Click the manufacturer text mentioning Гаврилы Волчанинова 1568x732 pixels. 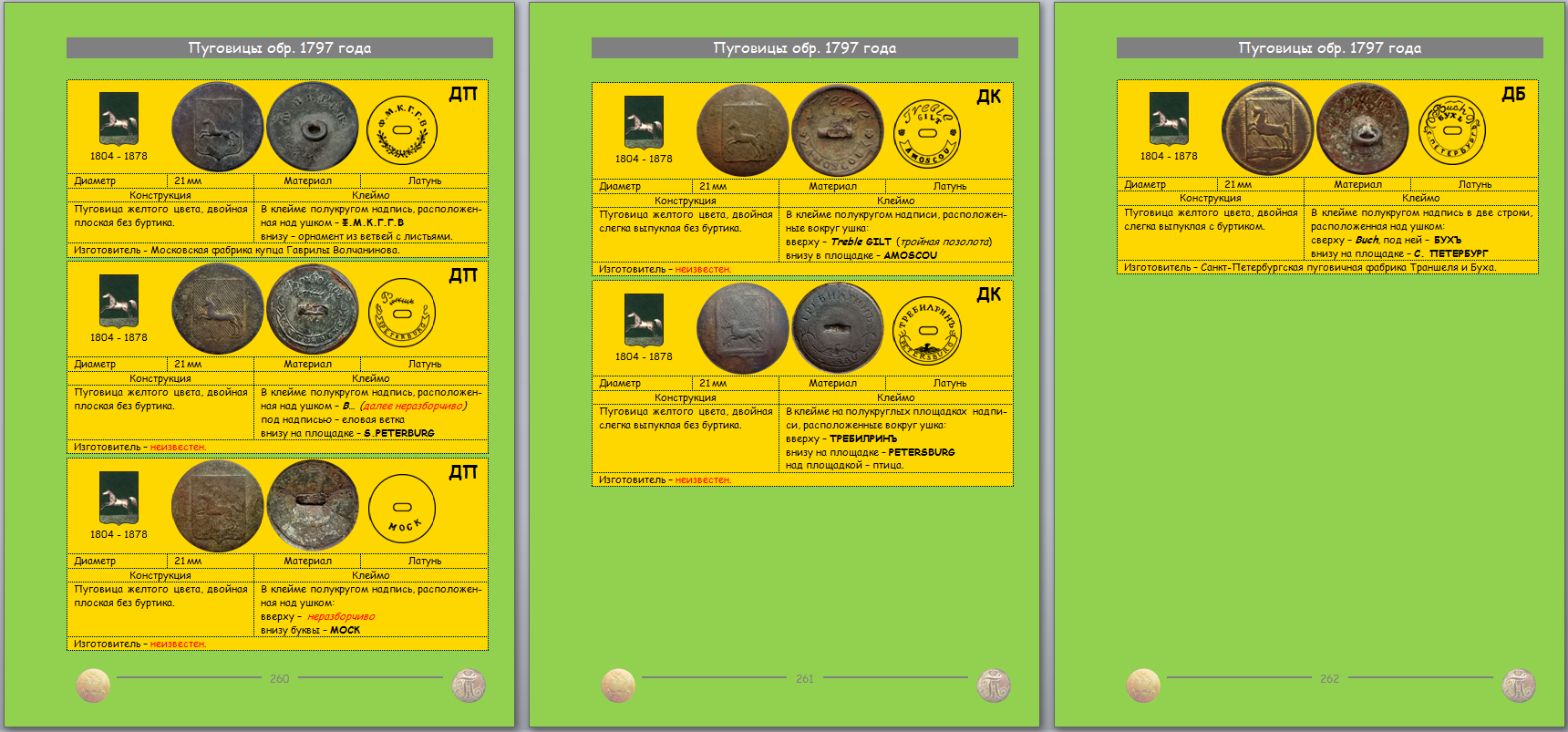[x=236, y=250]
